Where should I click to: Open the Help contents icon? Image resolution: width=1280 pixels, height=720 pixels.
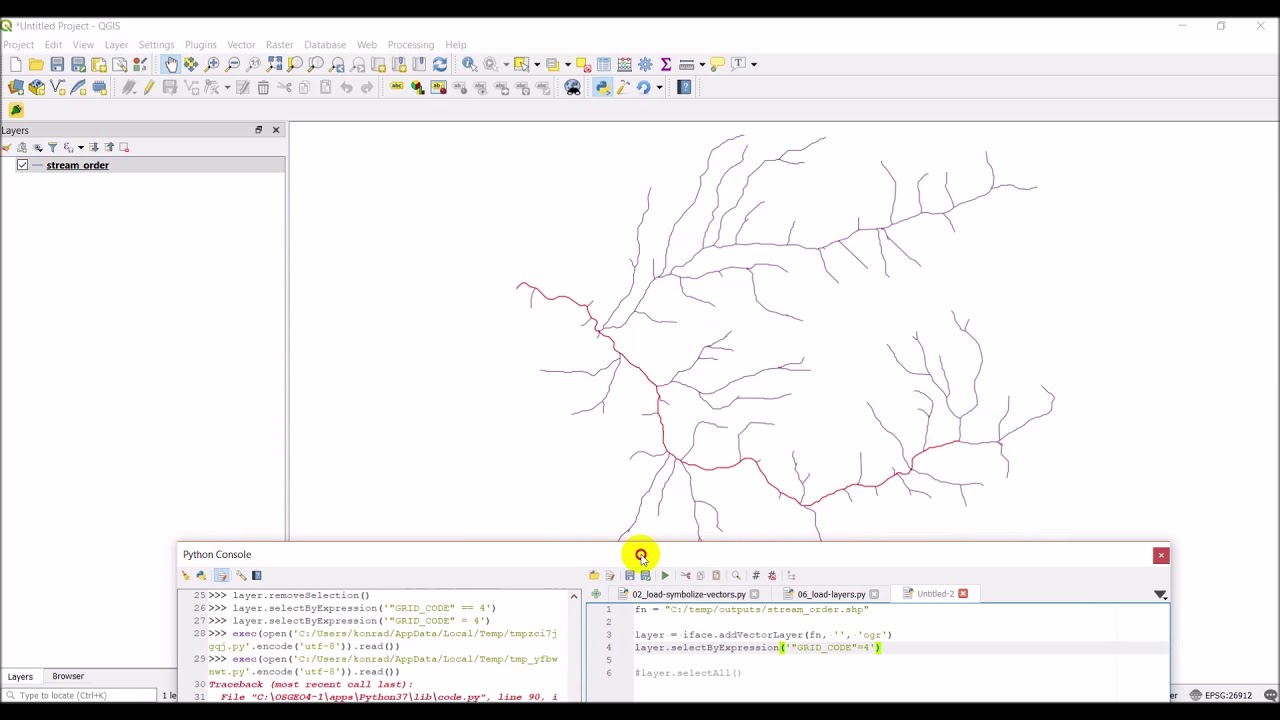tap(684, 87)
